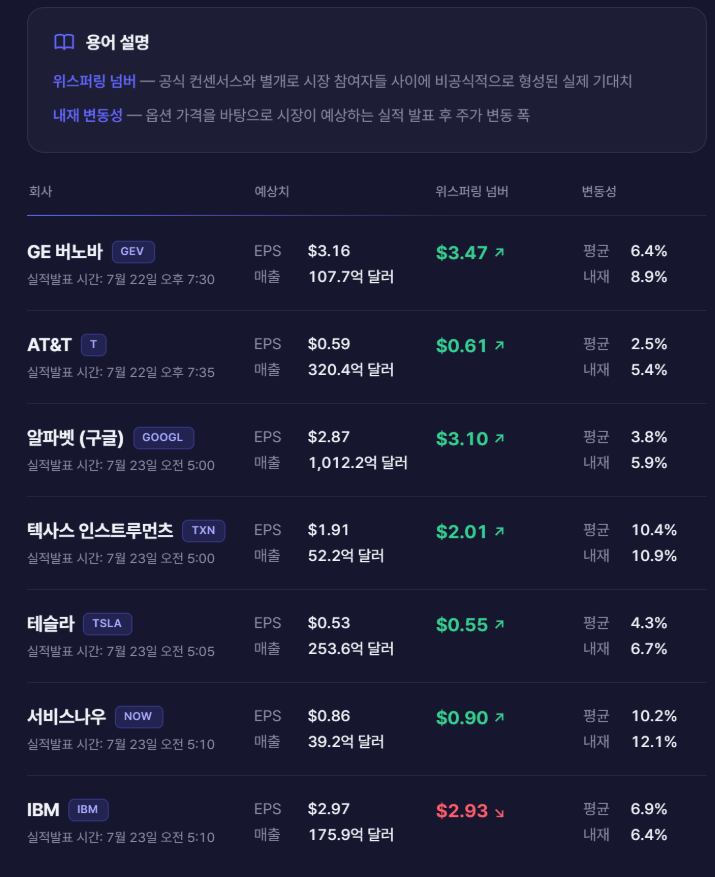This screenshot has height=877, width=715.
Task: Click the green up arrow next to $3.47
Action: click(x=499, y=252)
